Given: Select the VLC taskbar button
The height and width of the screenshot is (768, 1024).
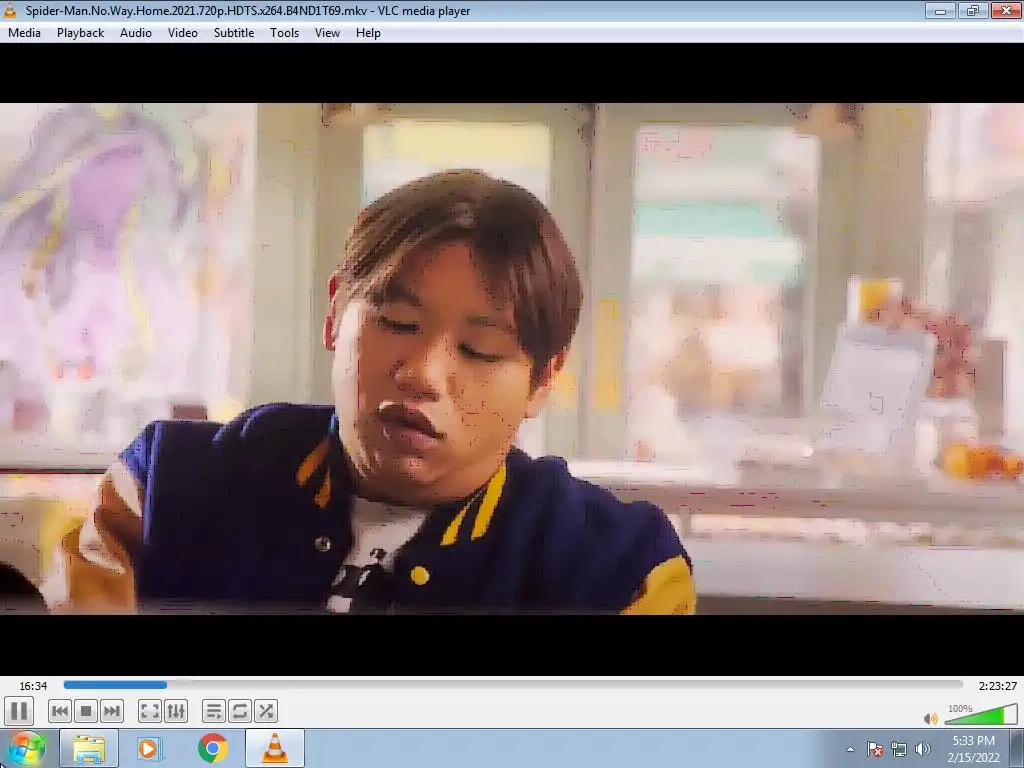Looking at the screenshot, I should [275, 748].
